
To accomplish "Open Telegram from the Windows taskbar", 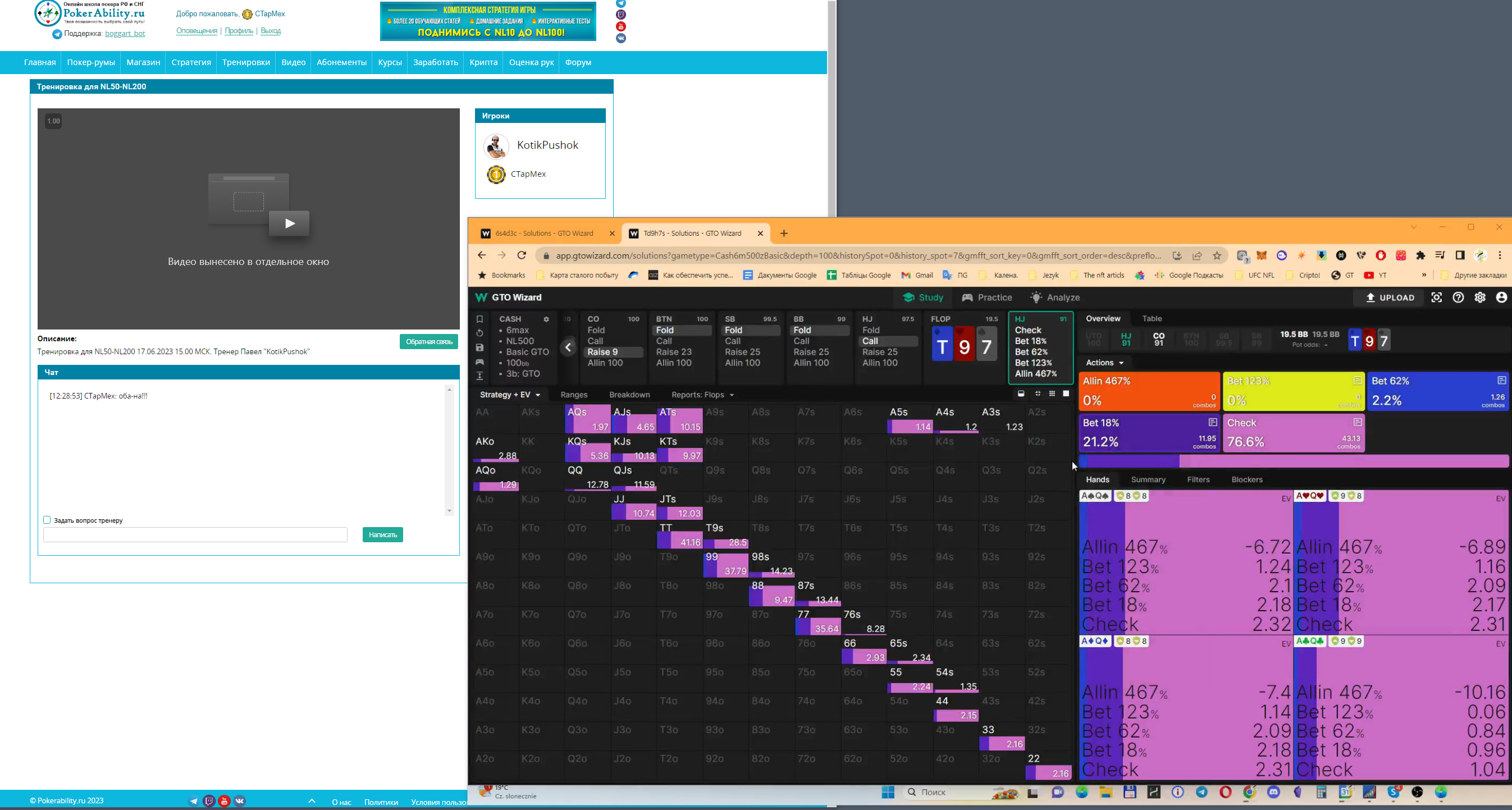I will [x=1202, y=793].
